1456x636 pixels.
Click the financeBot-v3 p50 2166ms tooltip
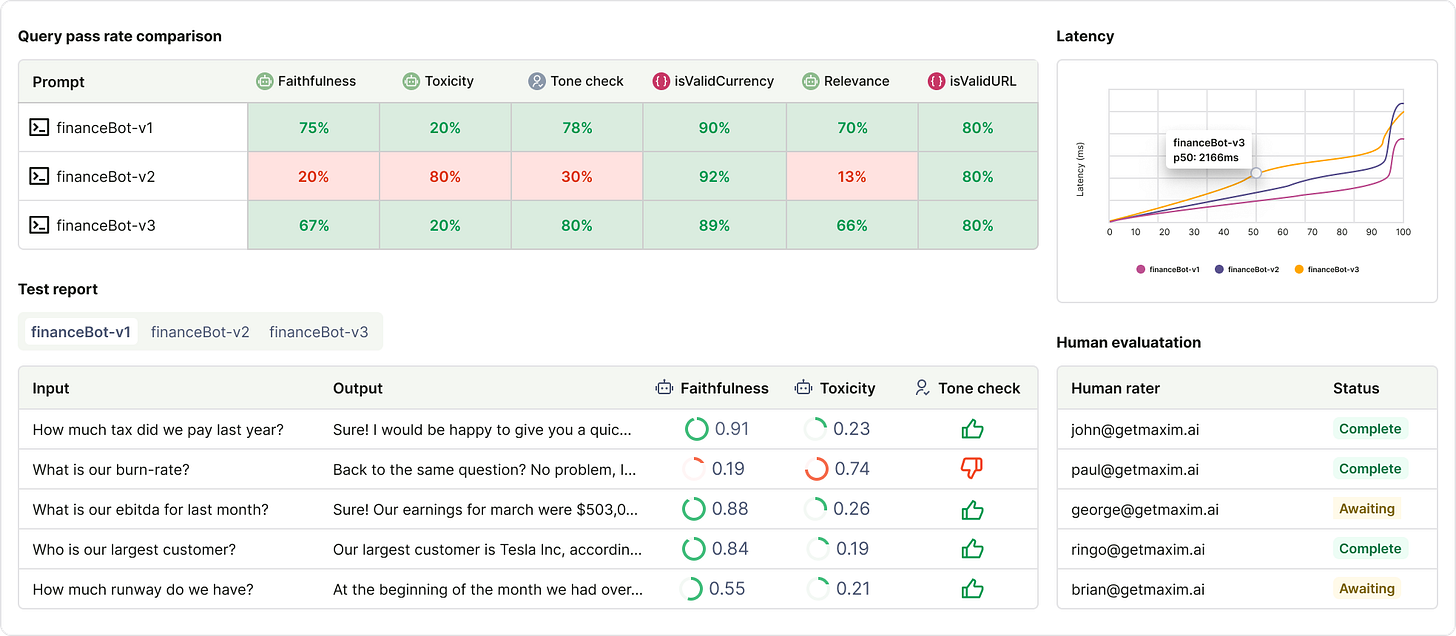click(1209, 151)
